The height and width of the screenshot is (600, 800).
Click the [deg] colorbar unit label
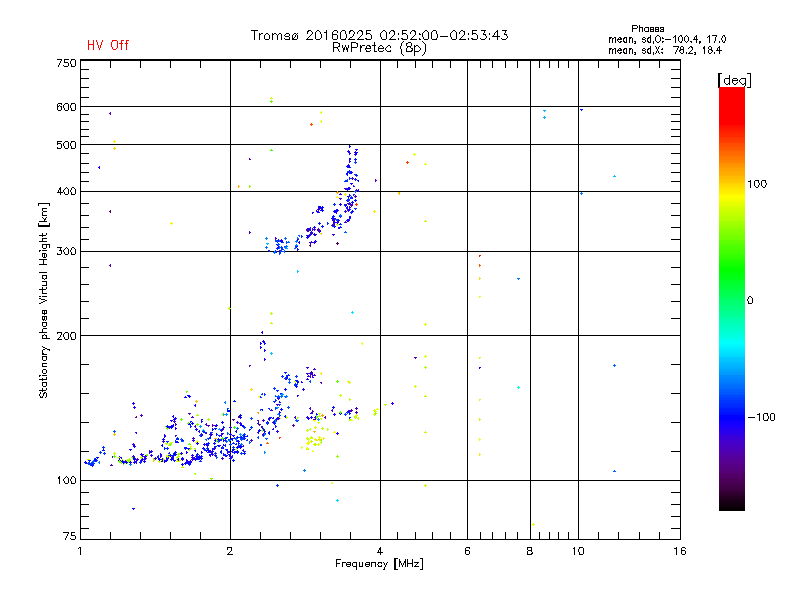coord(734,80)
